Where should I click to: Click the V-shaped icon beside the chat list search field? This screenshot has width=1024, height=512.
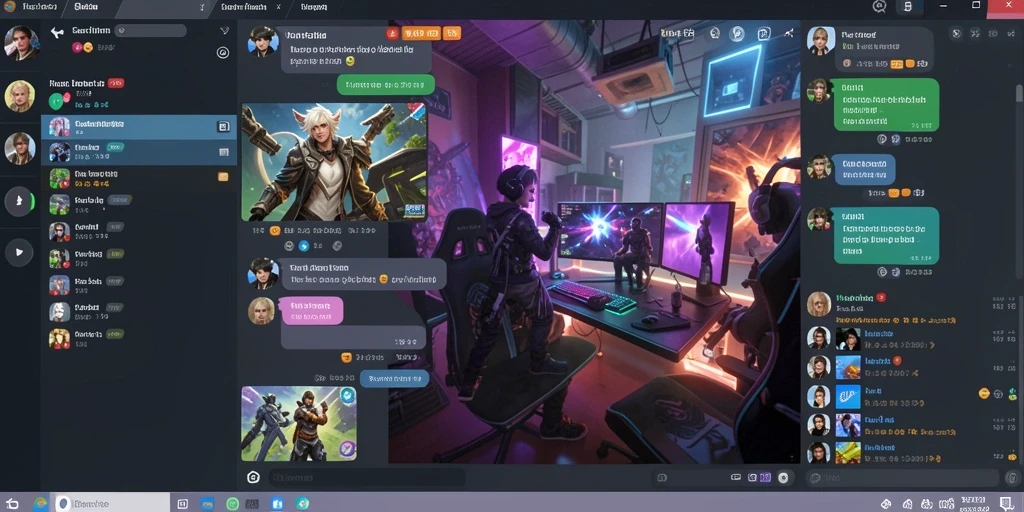point(224,31)
